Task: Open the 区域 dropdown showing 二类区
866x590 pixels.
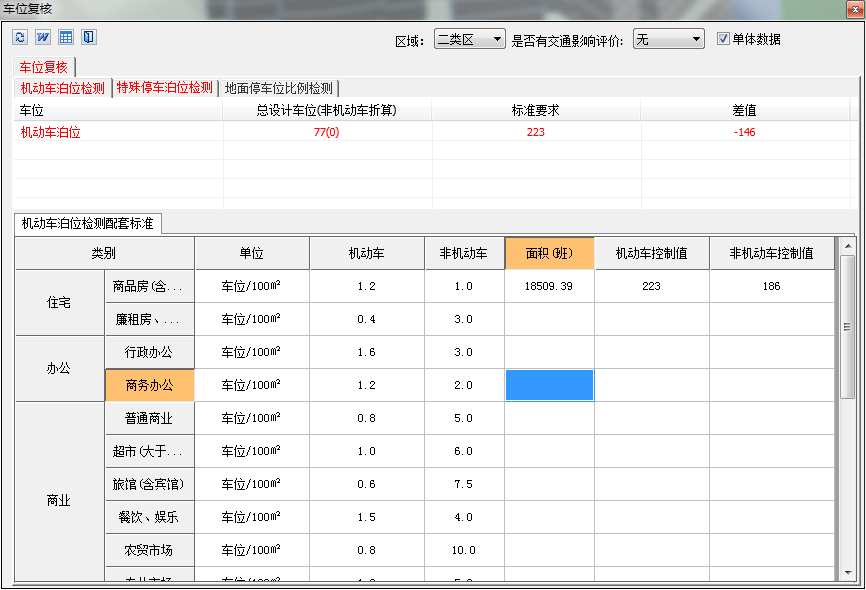Action: [x=469, y=38]
